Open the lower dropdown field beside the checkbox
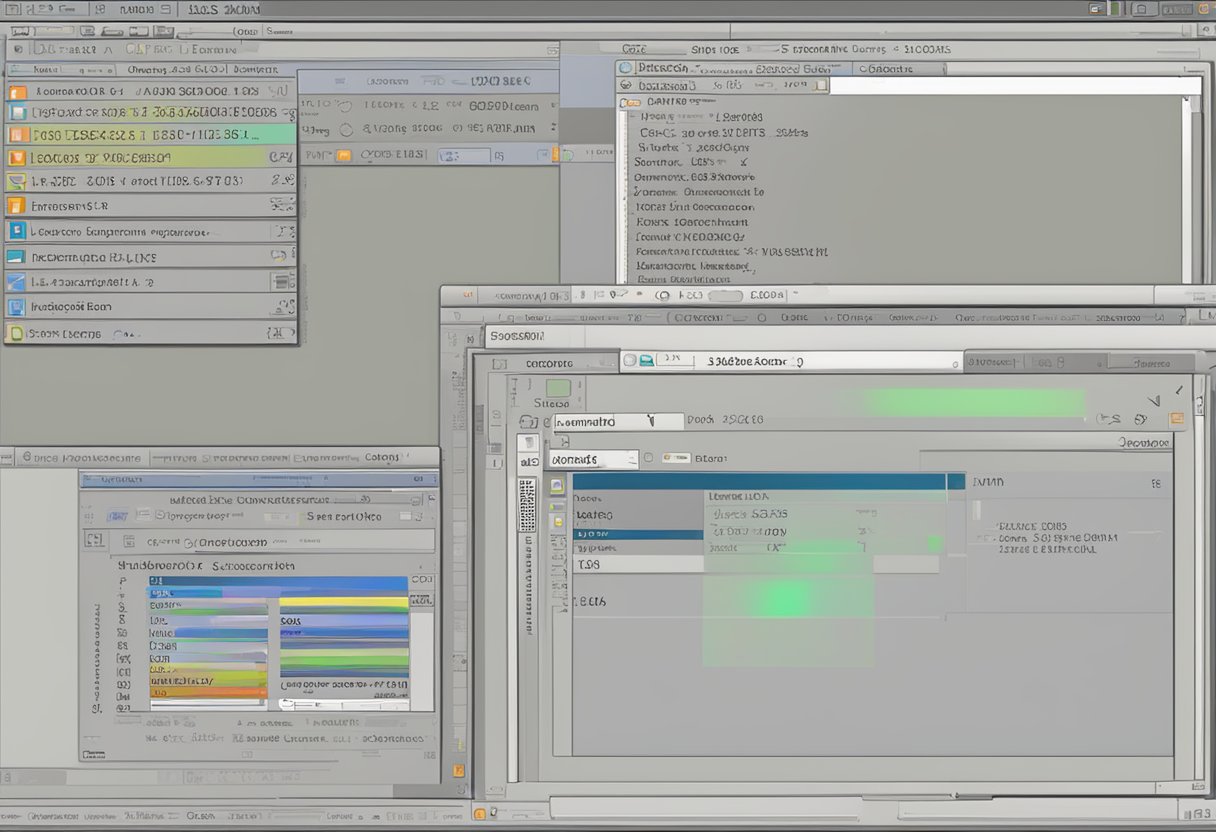 pyautogui.click(x=592, y=460)
